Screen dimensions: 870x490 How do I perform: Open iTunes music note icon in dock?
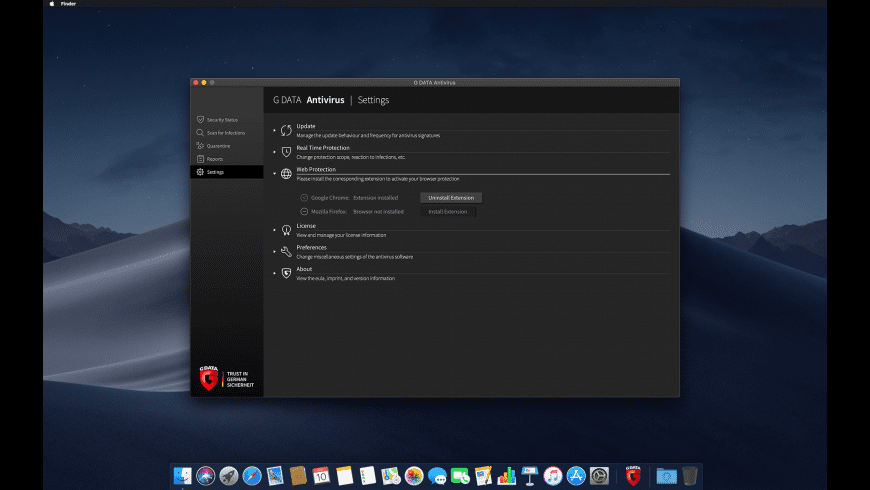tap(553, 476)
